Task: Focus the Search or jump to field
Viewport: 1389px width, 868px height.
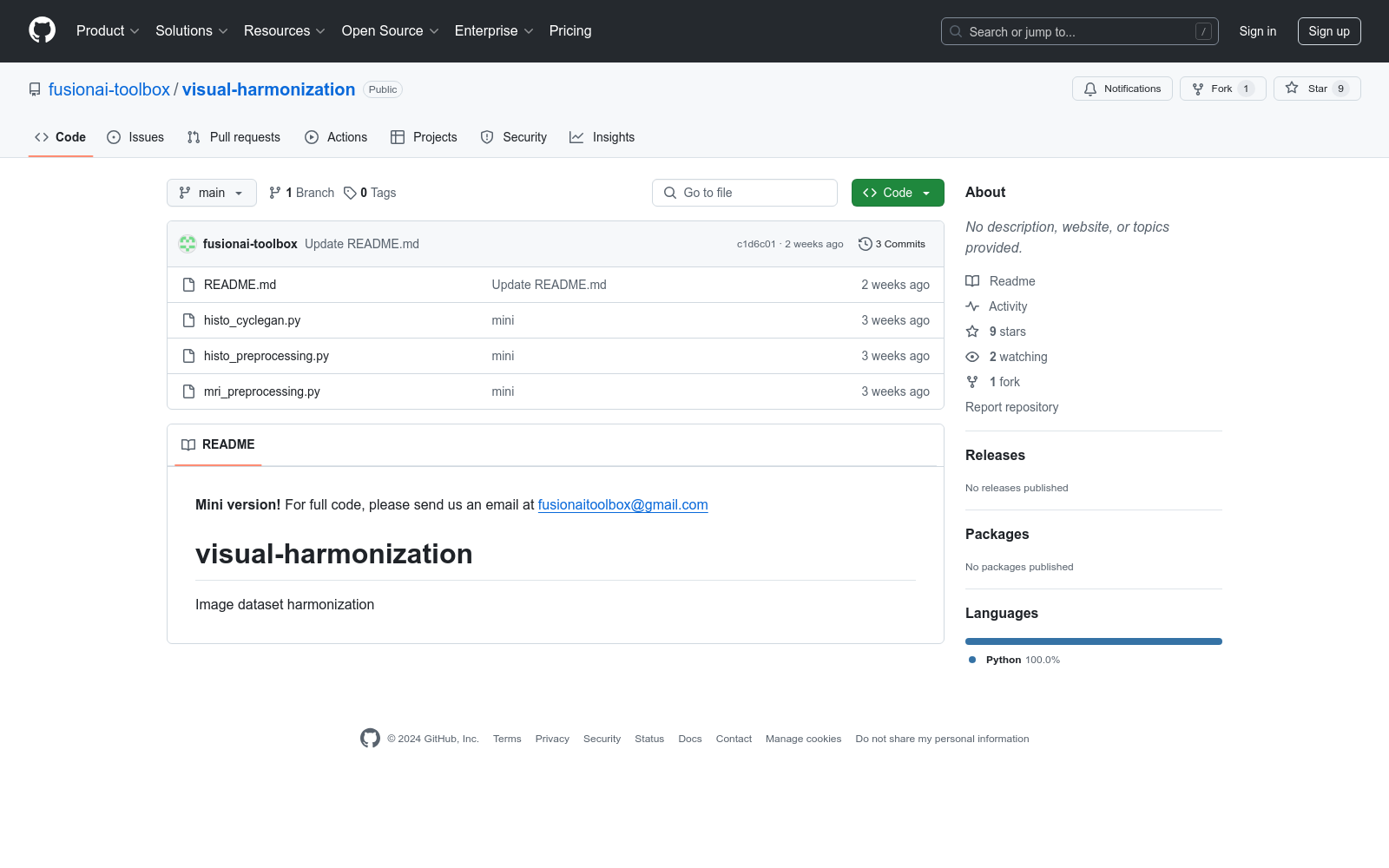Action: click(1080, 31)
